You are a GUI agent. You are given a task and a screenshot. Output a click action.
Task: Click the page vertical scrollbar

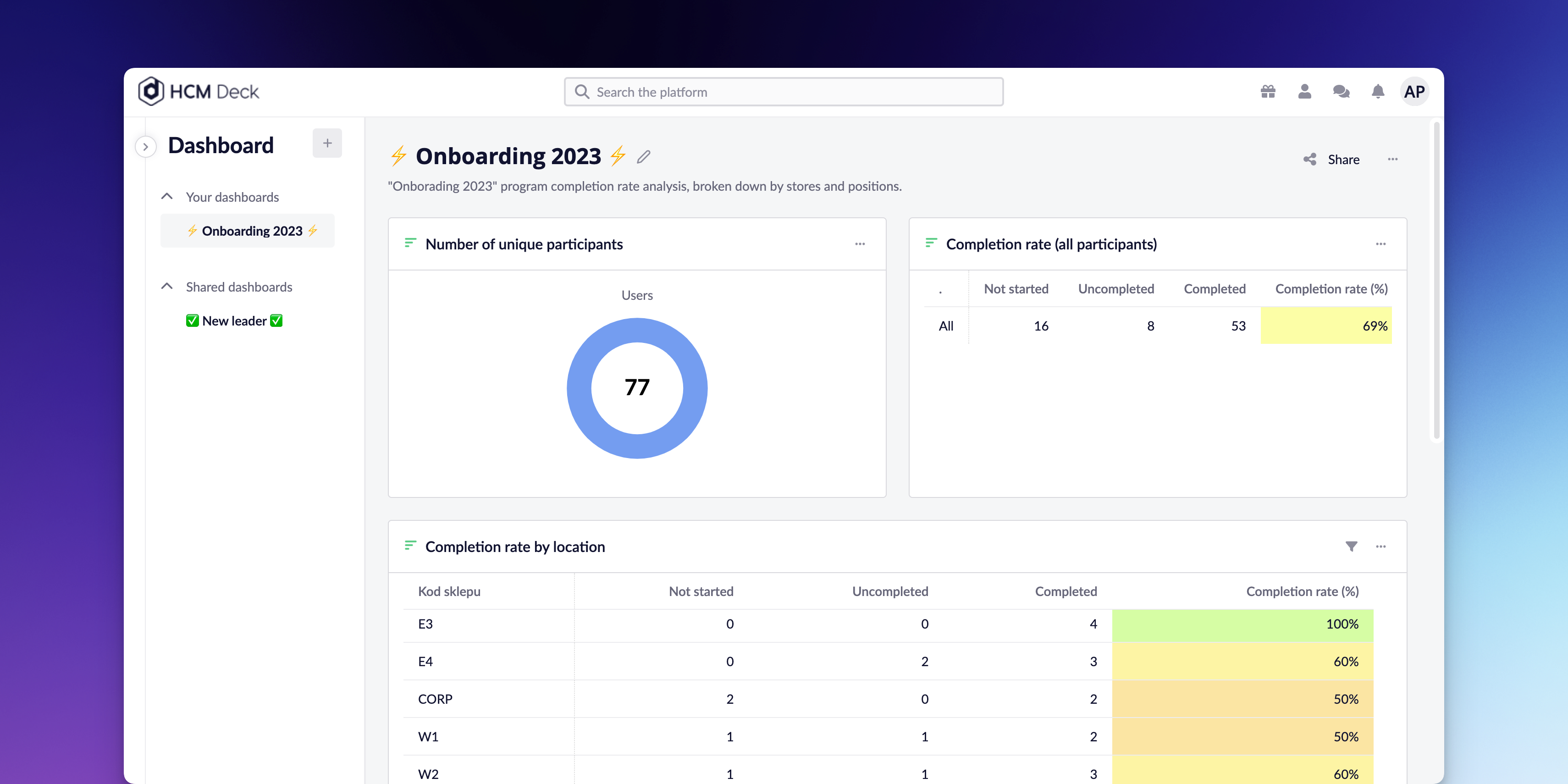click(x=1436, y=280)
